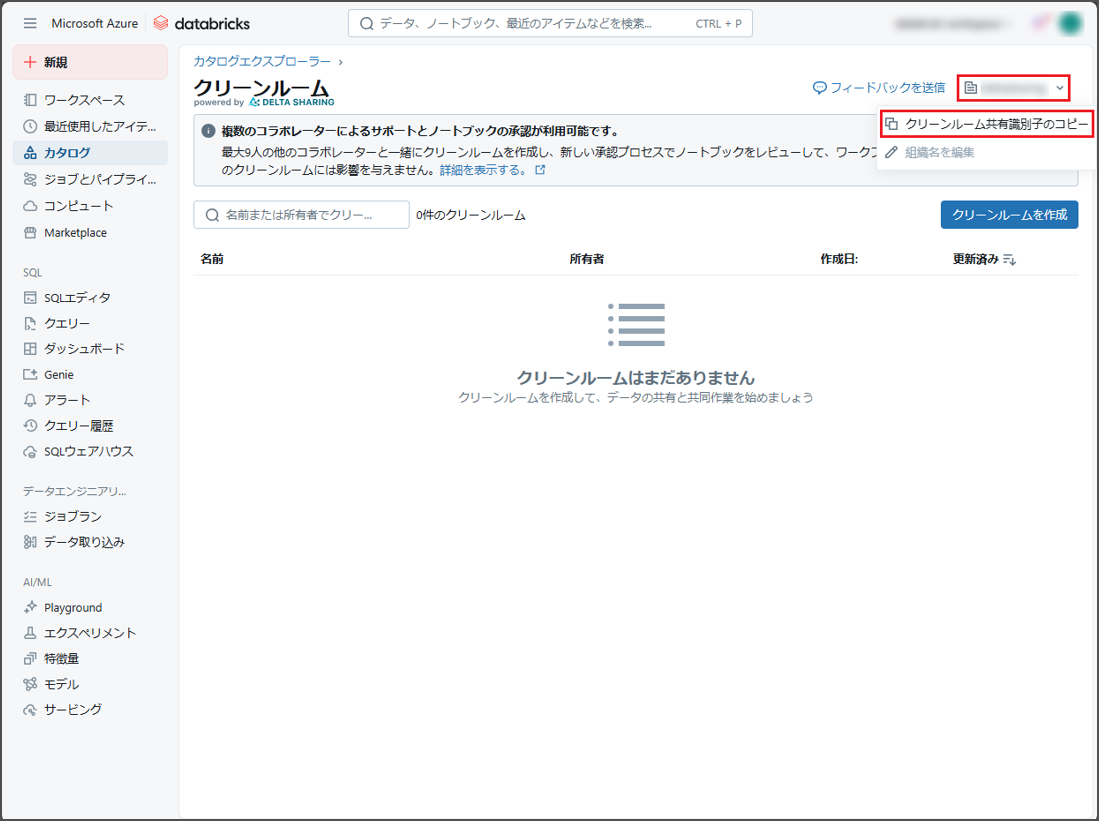Click the エクスペリメント flask icon
Image resolution: width=1099 pixels, height=821 pixels.
coord(30,632)
